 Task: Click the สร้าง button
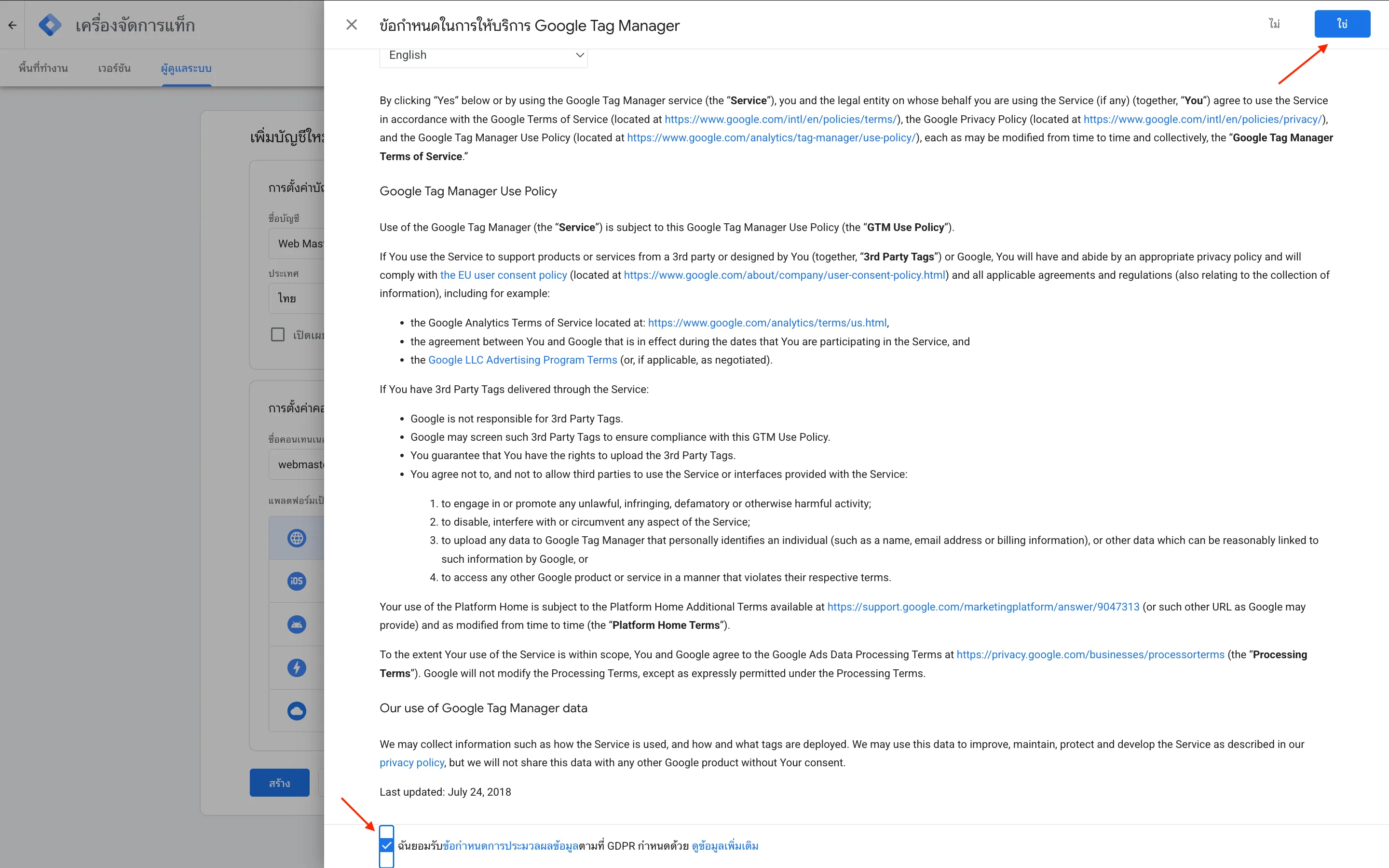(280, 782)
